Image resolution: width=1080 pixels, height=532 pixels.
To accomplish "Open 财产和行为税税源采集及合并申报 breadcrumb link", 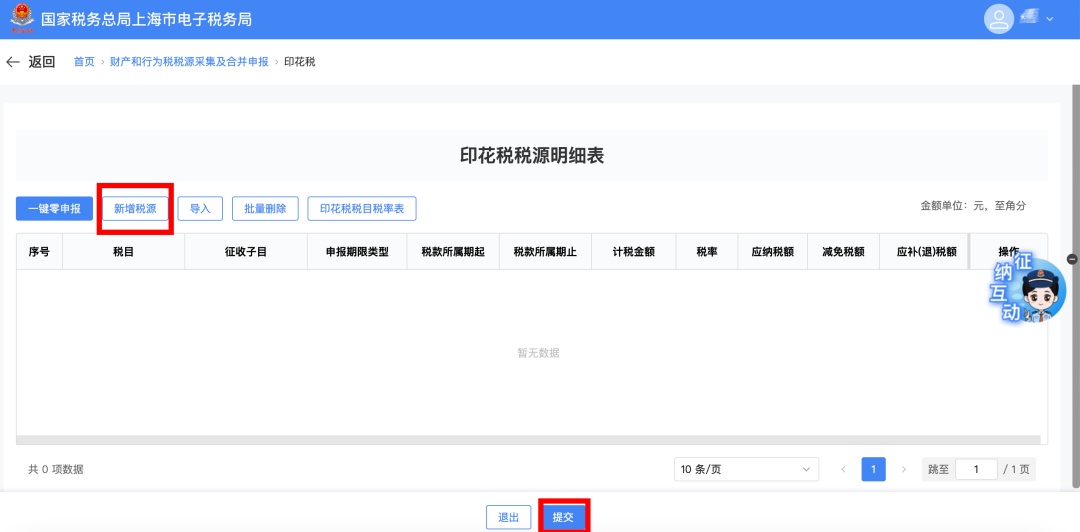I will tap(189, 62).
